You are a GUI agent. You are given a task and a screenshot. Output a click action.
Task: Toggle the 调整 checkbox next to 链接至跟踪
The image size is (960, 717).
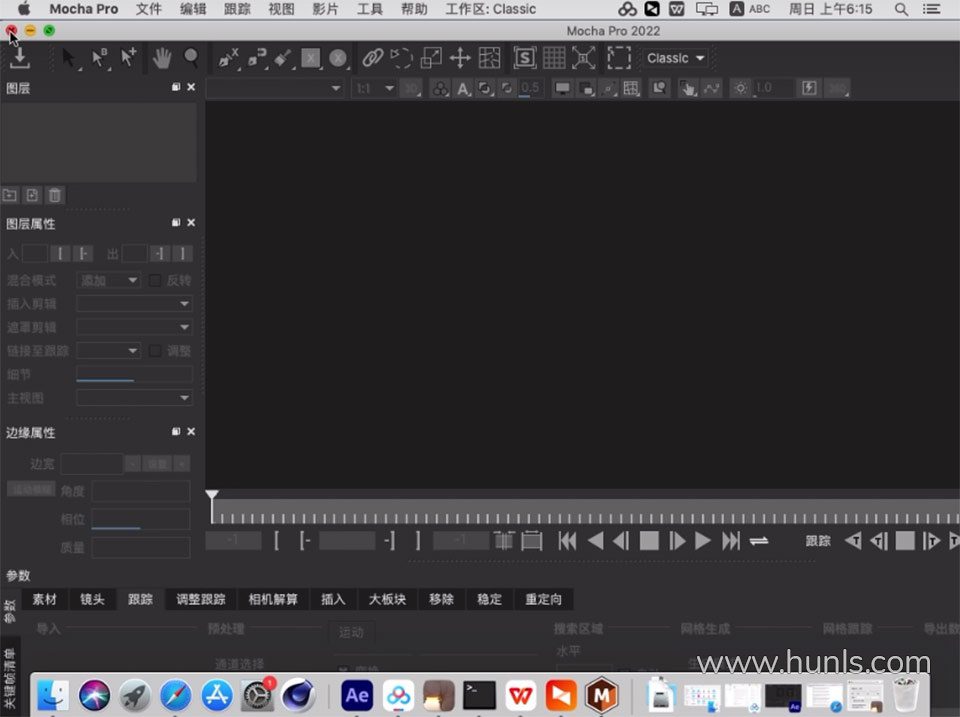(155, 351)
